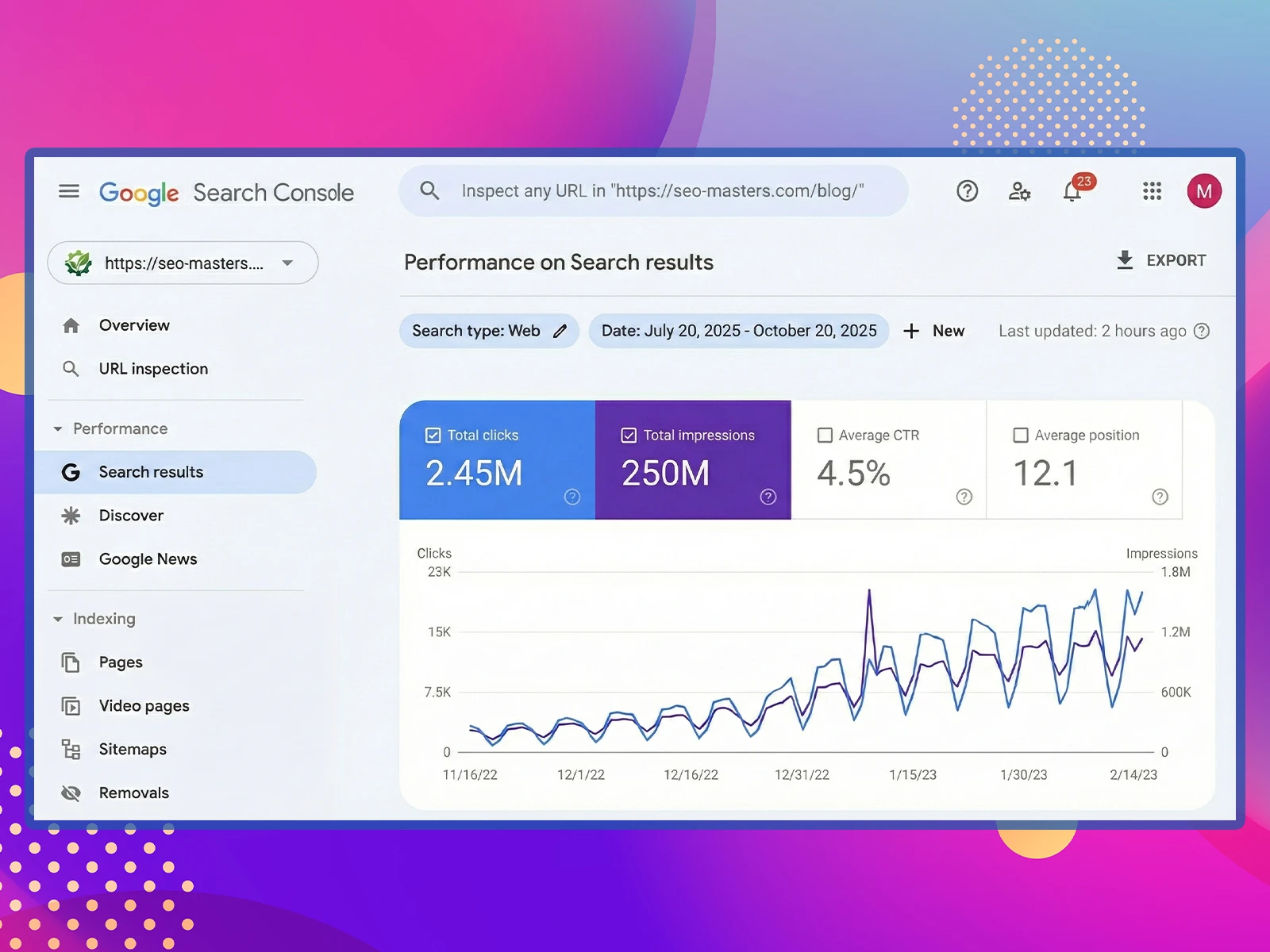Viewport: 1270px width, 952px height.
Task: Click the help question mark icon
Action: pyautogui.click(x=967, y=191)
